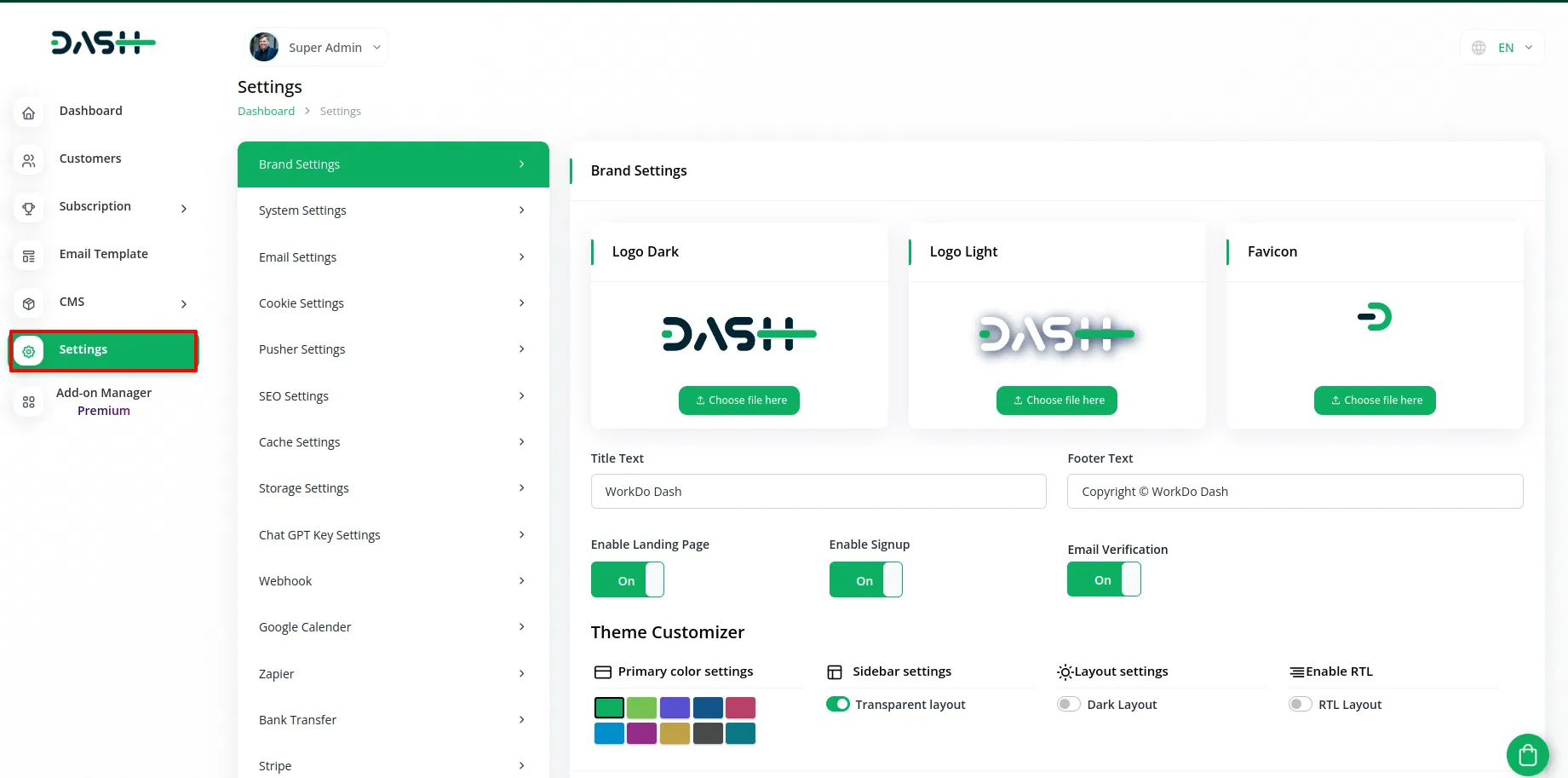Disable the Transparent layout toggle
The width and height of the screenshot is (1568, 778).
[838, 704]
